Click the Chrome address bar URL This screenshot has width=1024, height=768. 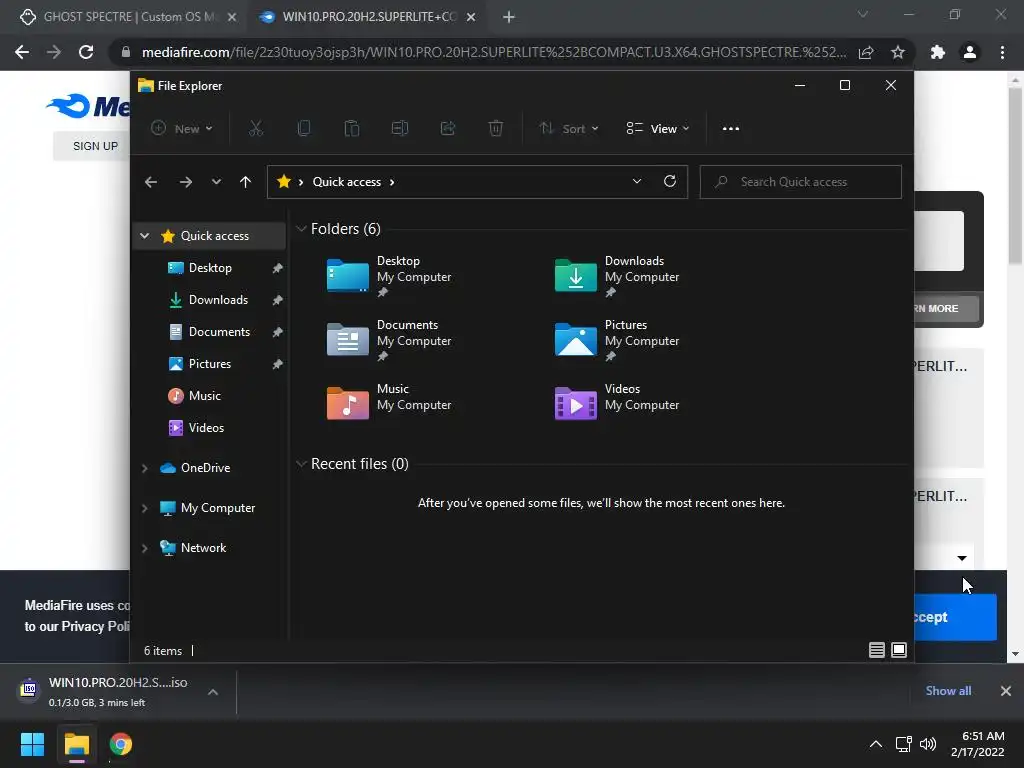[494, 52]
